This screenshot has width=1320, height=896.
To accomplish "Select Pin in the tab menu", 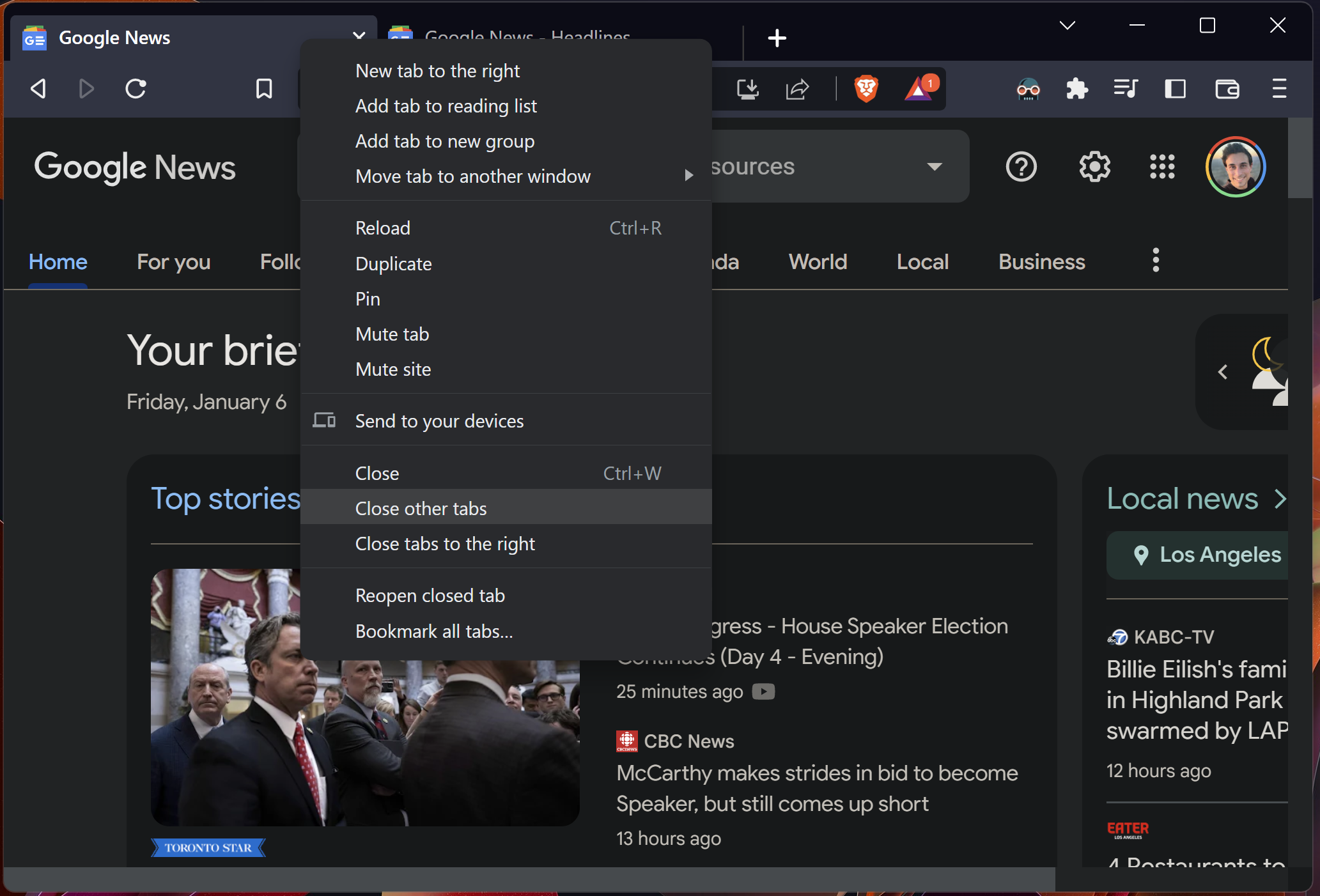I will (x=506, y=299).
